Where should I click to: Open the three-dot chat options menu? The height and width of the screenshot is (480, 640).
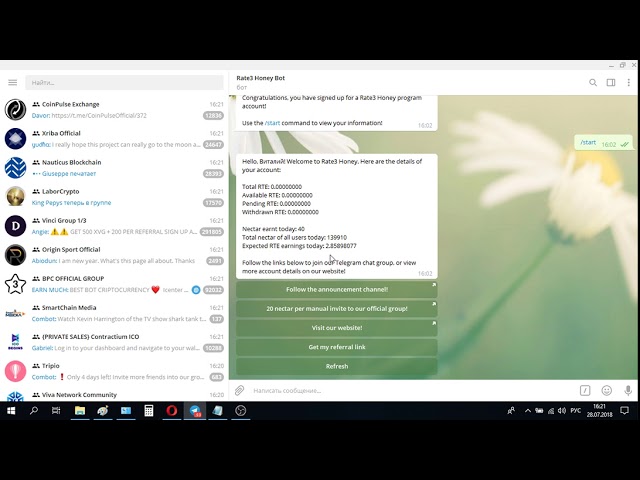[x=628, y=82]
